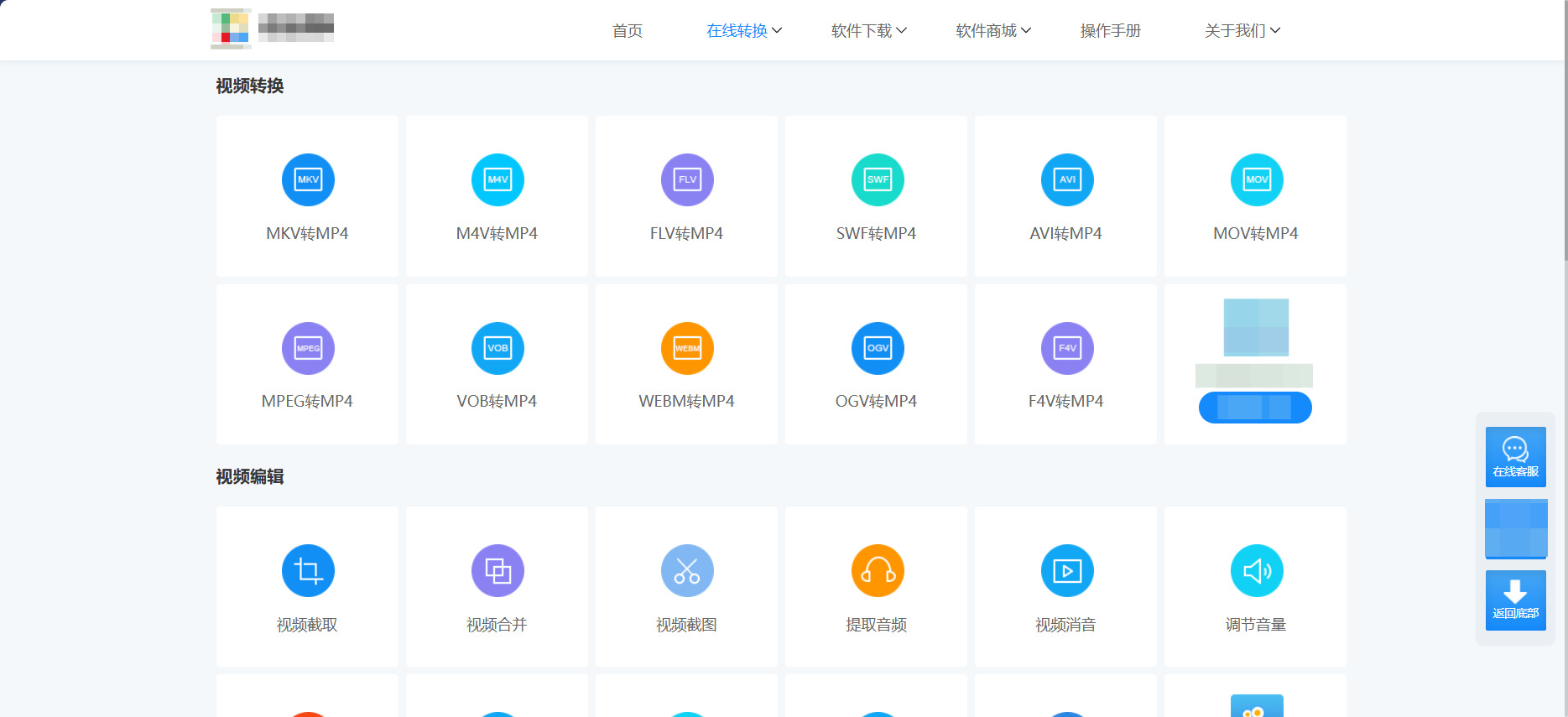1568x717 pixels.
Task: Click the 调节音量 text label
Action: pyautogui.click(x=1256, y=625)
